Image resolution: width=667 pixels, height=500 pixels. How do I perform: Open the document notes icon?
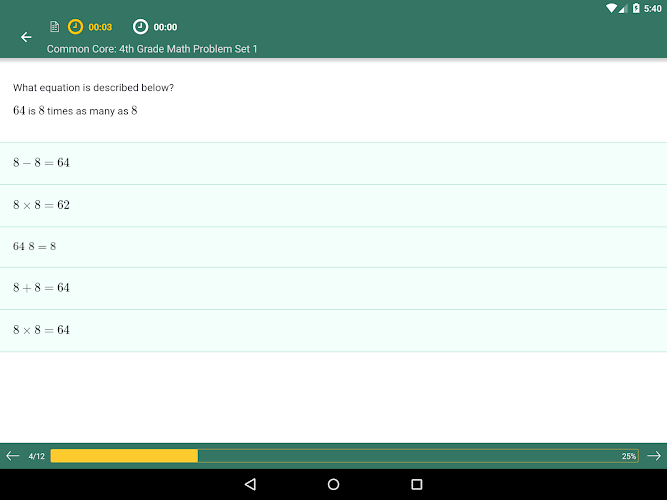coord(54,27)
